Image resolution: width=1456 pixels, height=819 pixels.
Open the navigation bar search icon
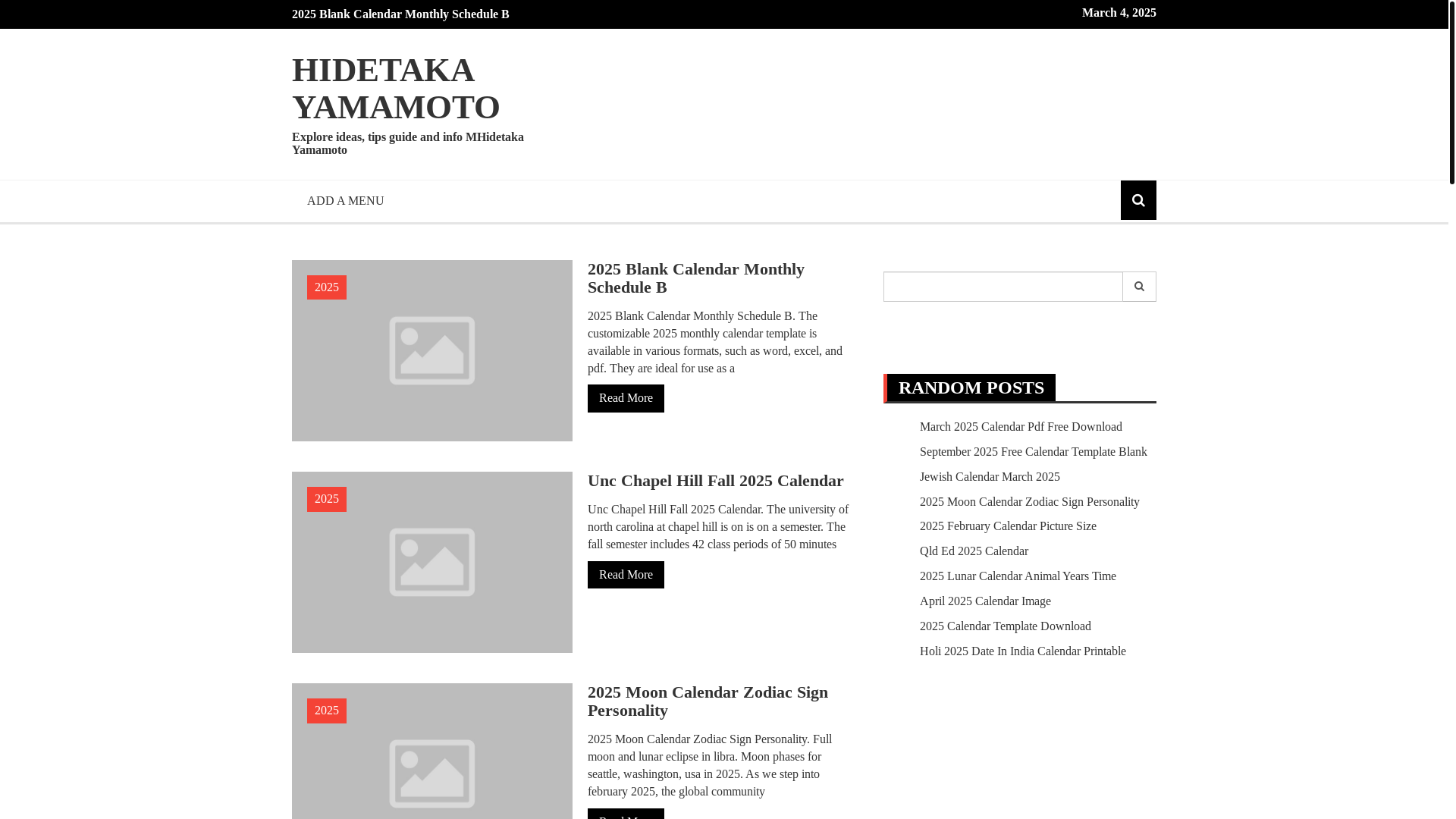(x=1138, y=200)
